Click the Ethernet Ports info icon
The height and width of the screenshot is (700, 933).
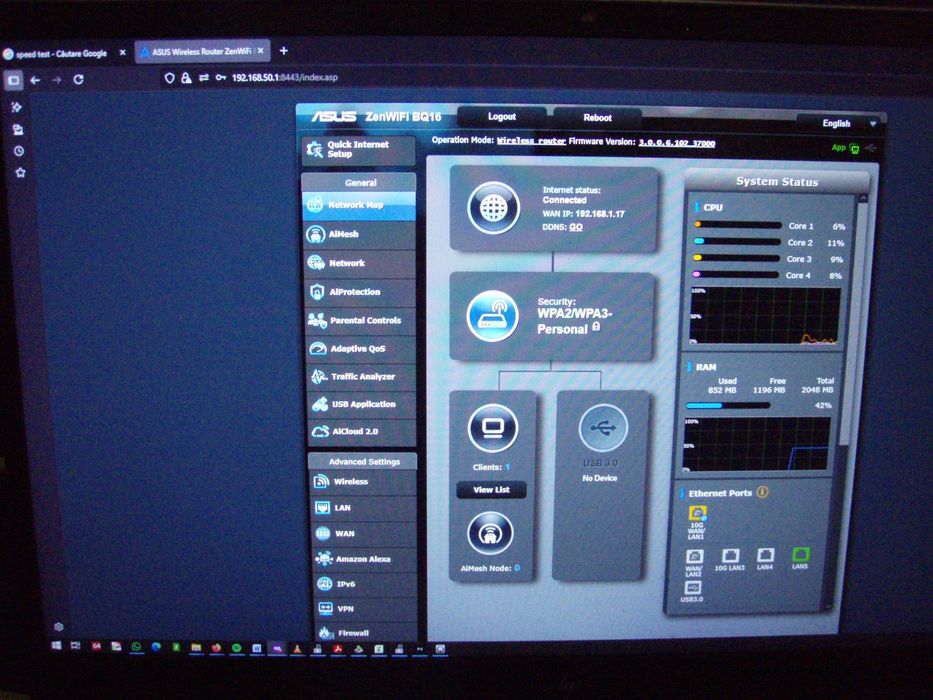click(x=762, y=492)
